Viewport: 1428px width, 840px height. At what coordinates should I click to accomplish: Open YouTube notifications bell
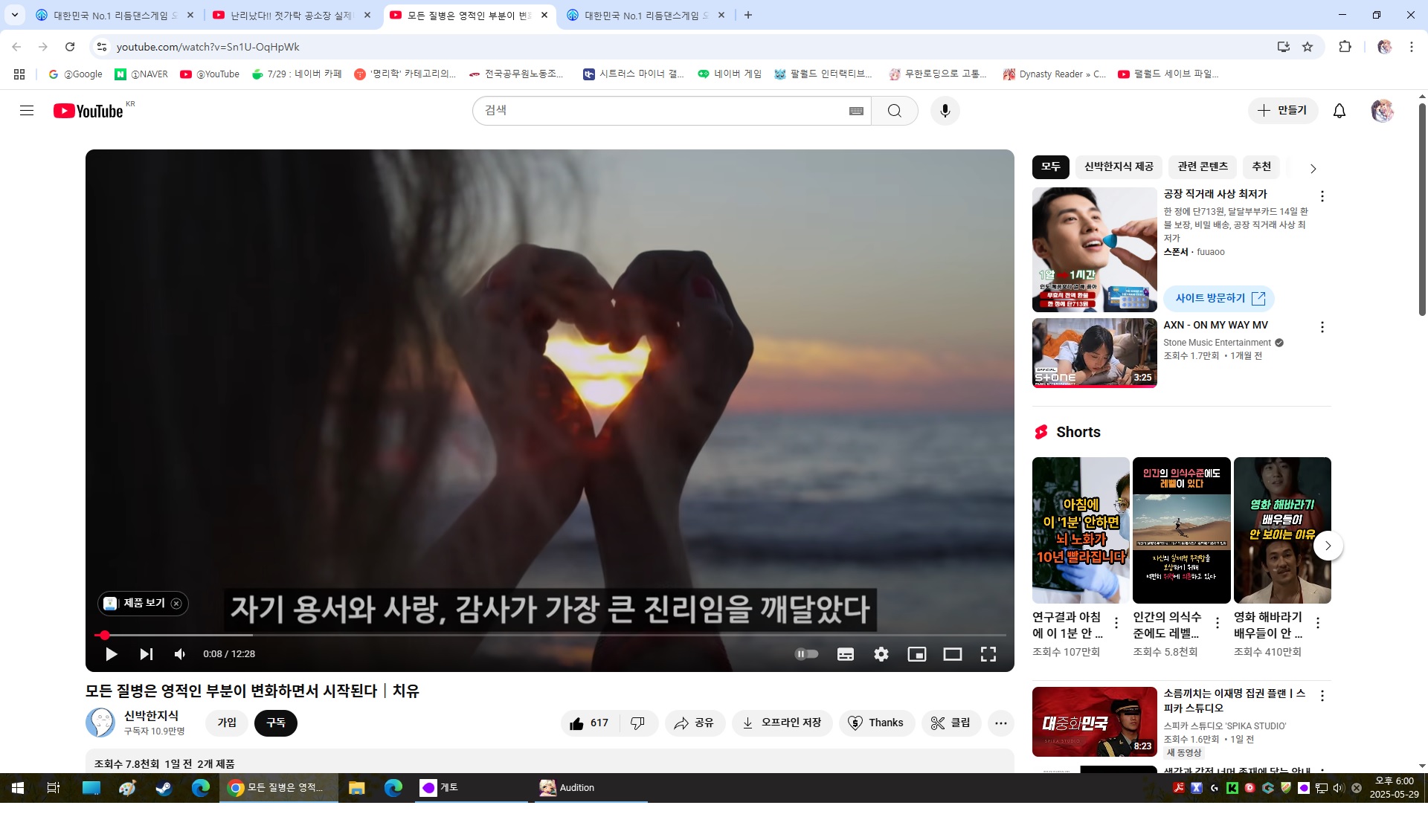coord(1339,111)
